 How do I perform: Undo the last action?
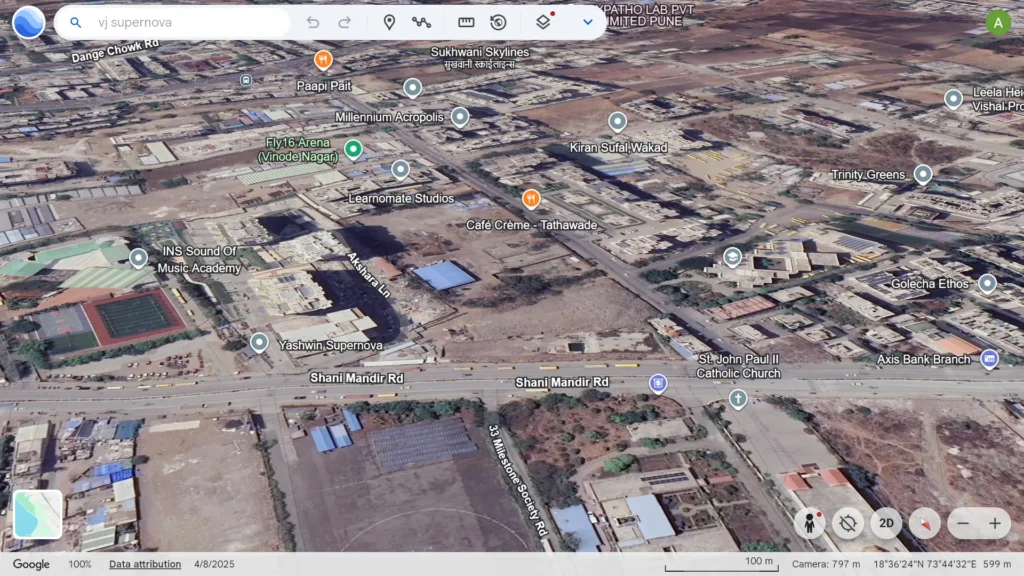313,22
